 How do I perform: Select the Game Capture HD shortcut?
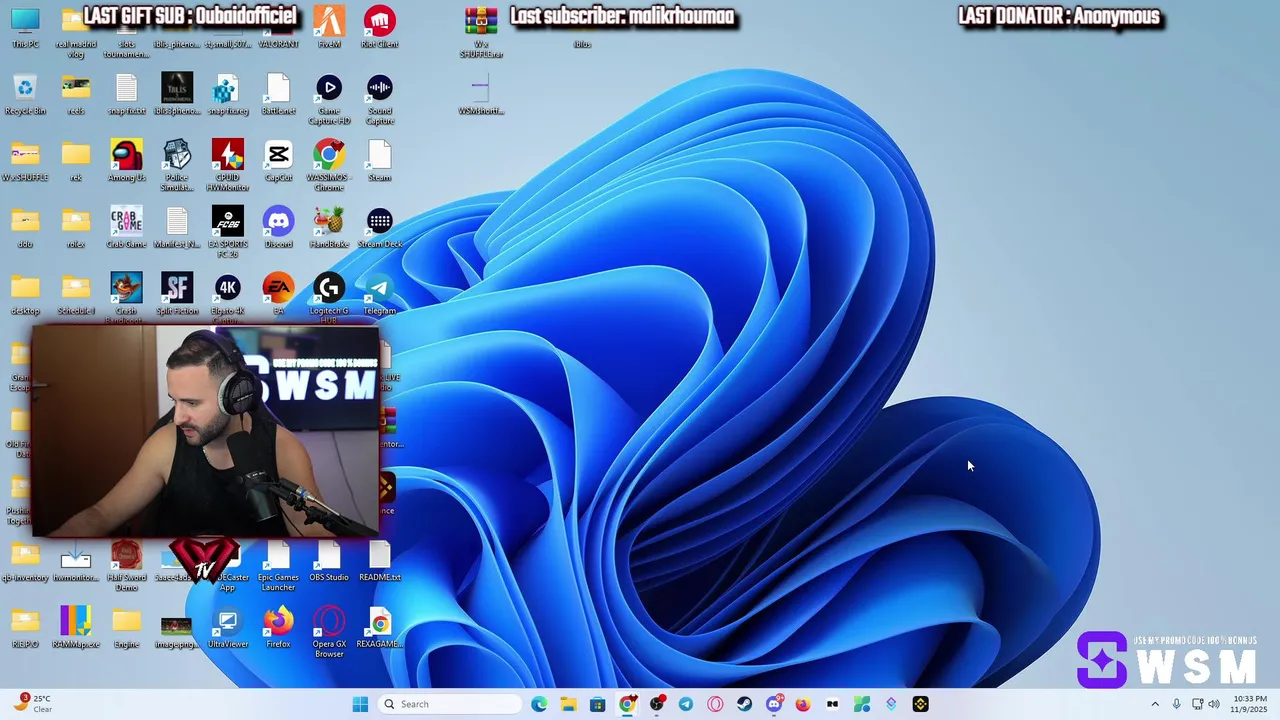(x=329, y=99)
